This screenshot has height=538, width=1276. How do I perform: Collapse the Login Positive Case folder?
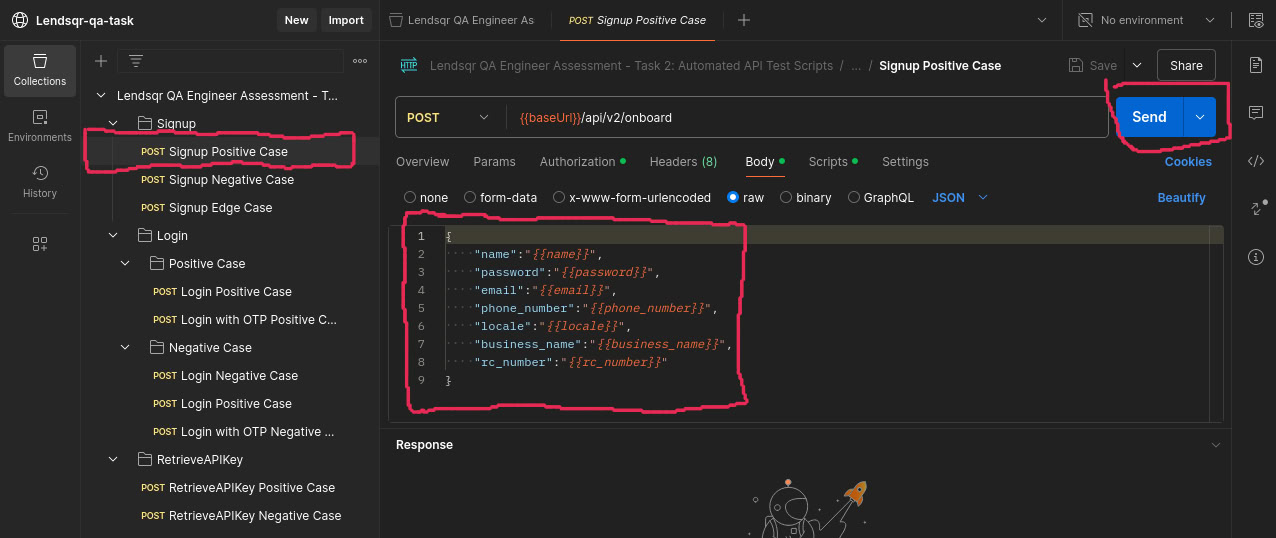tap(125, 264)
